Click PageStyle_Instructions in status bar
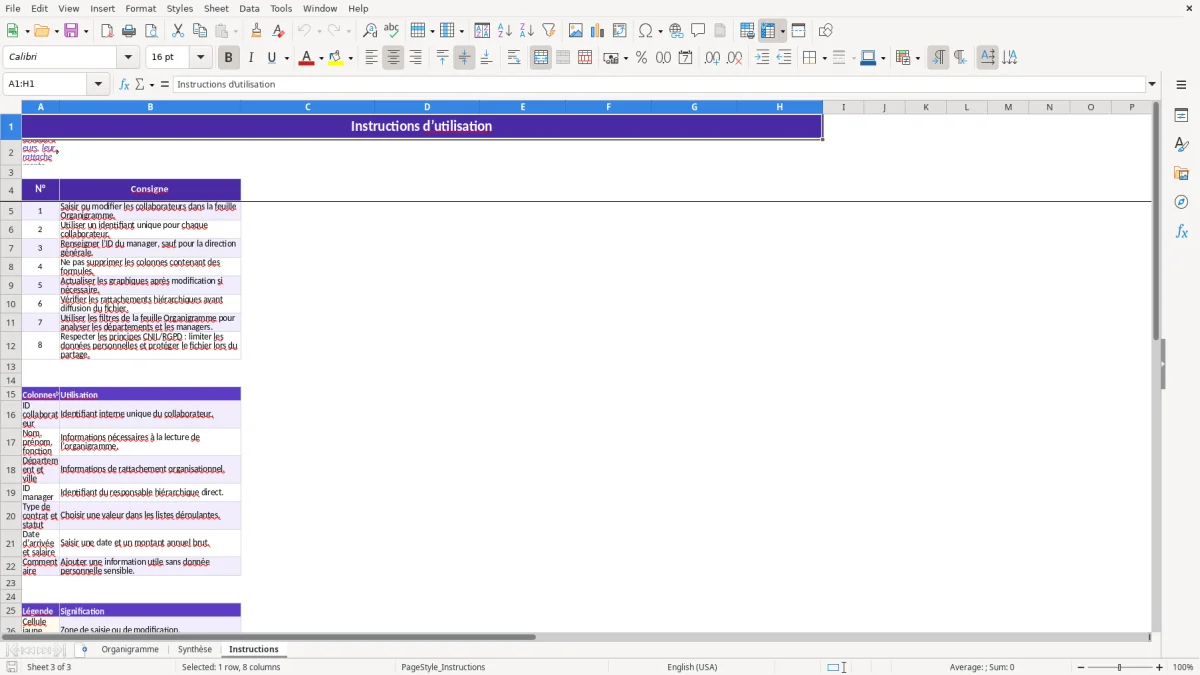The height and width of the screenshot is (675, 1200). (443, 667)
